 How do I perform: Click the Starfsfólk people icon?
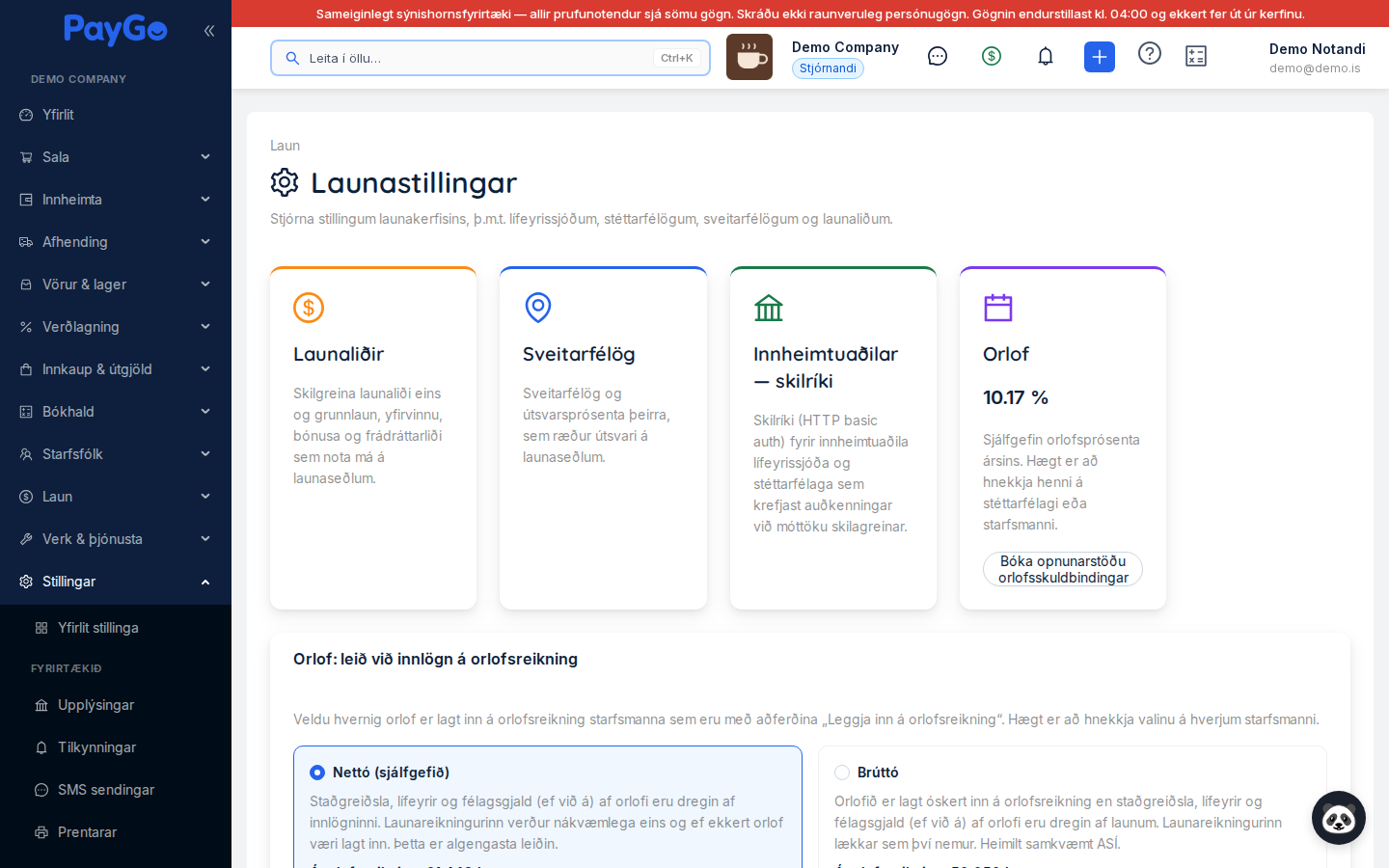(x=26, y=454)
